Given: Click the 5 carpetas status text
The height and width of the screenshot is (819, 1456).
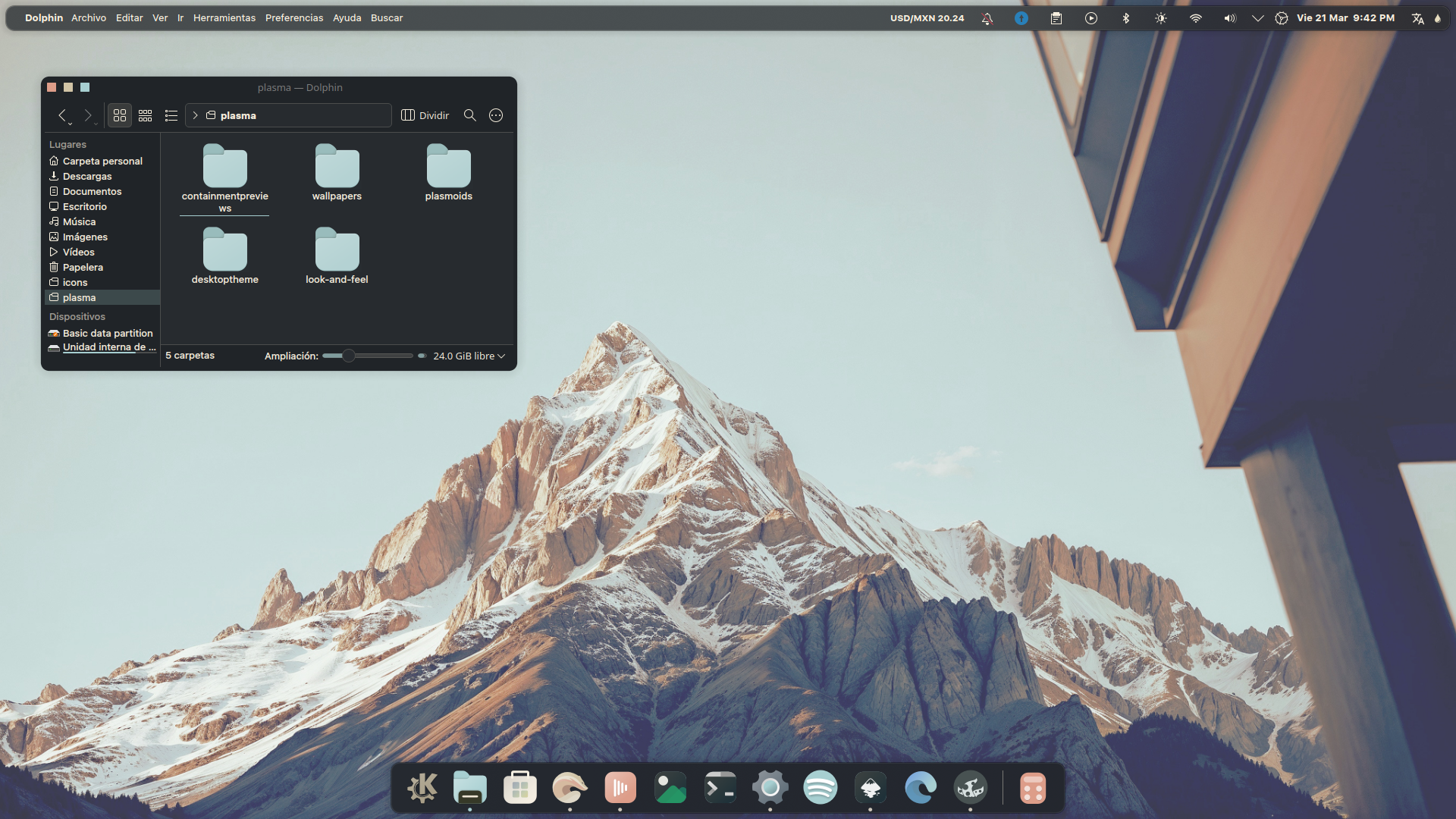Looking at the screenshot, I should coord(190,355).
